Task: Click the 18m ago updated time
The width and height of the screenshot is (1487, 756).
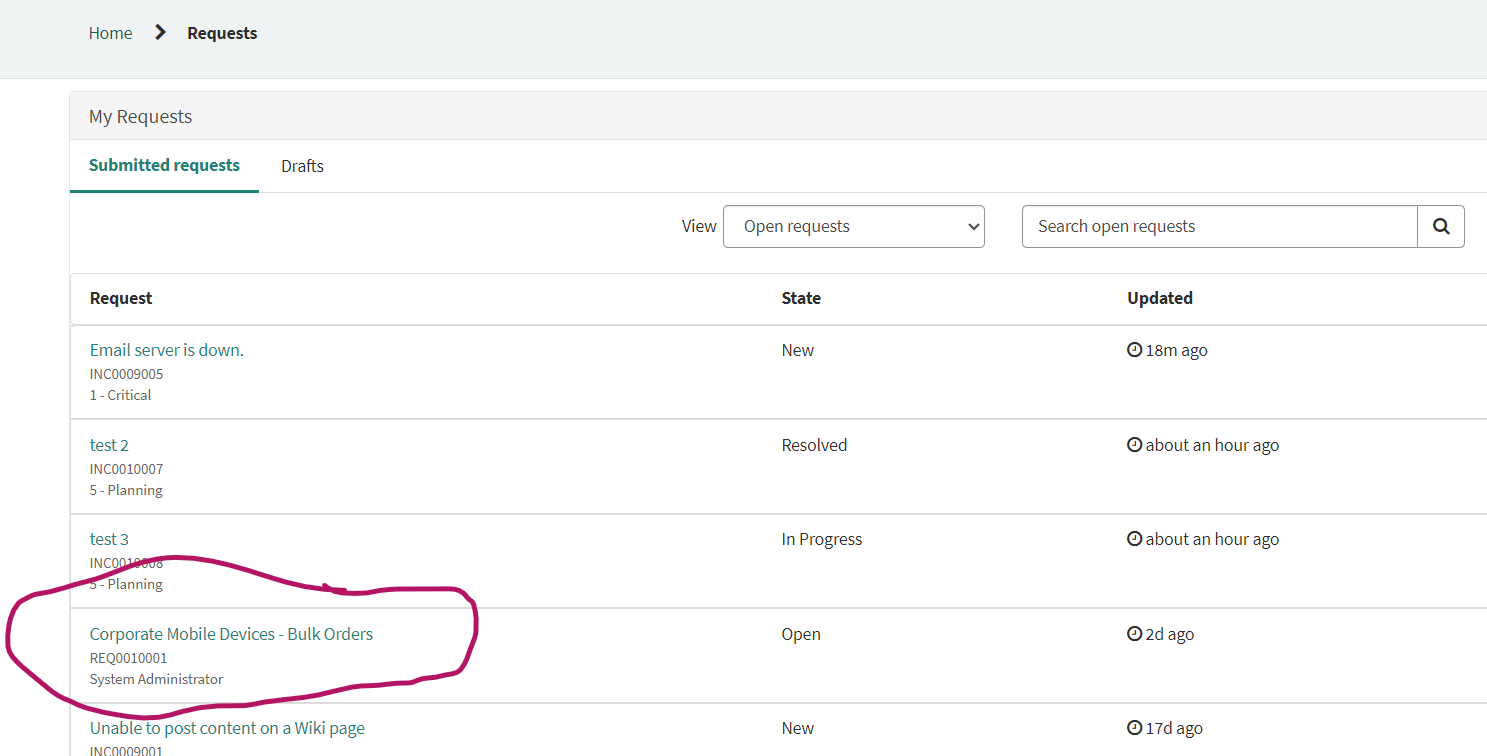Action: 1177,350
